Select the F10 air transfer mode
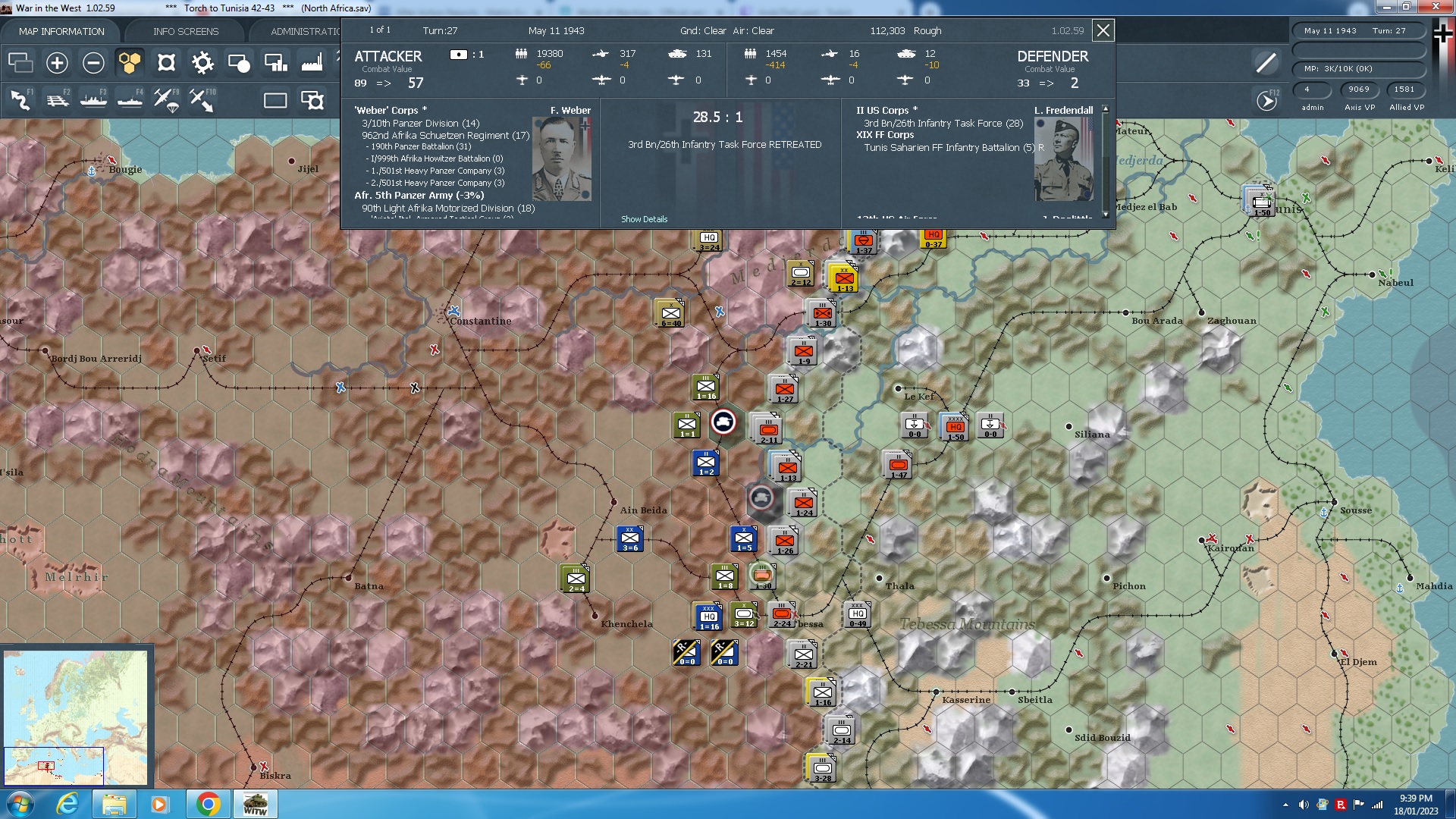Viewport: 1456px width, 819px height. coord(202,100)
